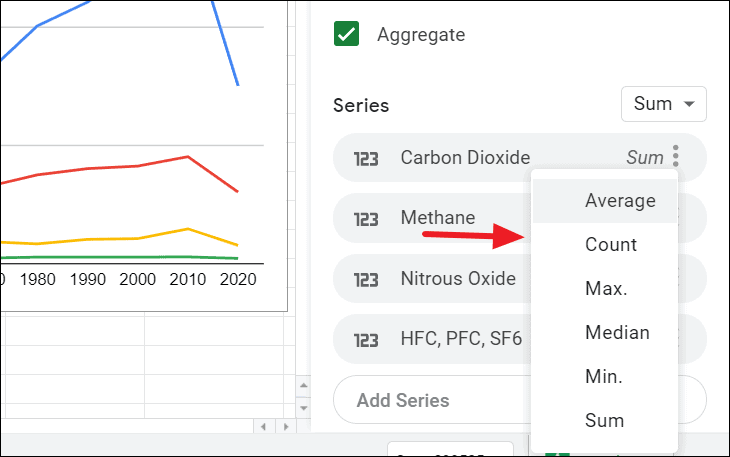Click the sheet scroll right arrow
This screenshot has height=457, width=730.
coord(286,427)
